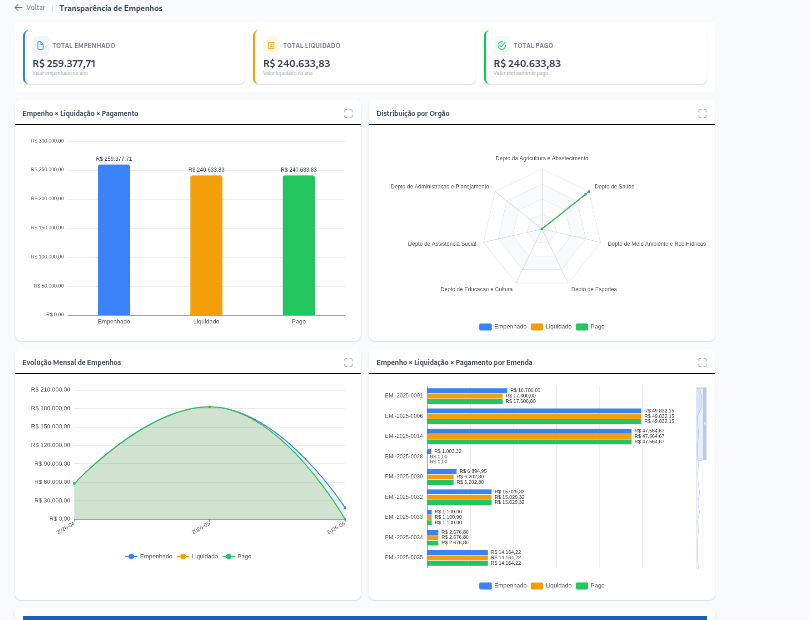Click the Total Pago checkmark icon

(x=501, y=45)
